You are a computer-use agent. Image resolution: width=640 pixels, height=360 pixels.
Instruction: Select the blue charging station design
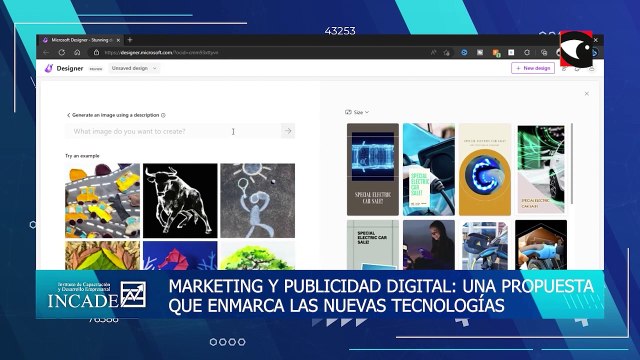coord(485,245)
